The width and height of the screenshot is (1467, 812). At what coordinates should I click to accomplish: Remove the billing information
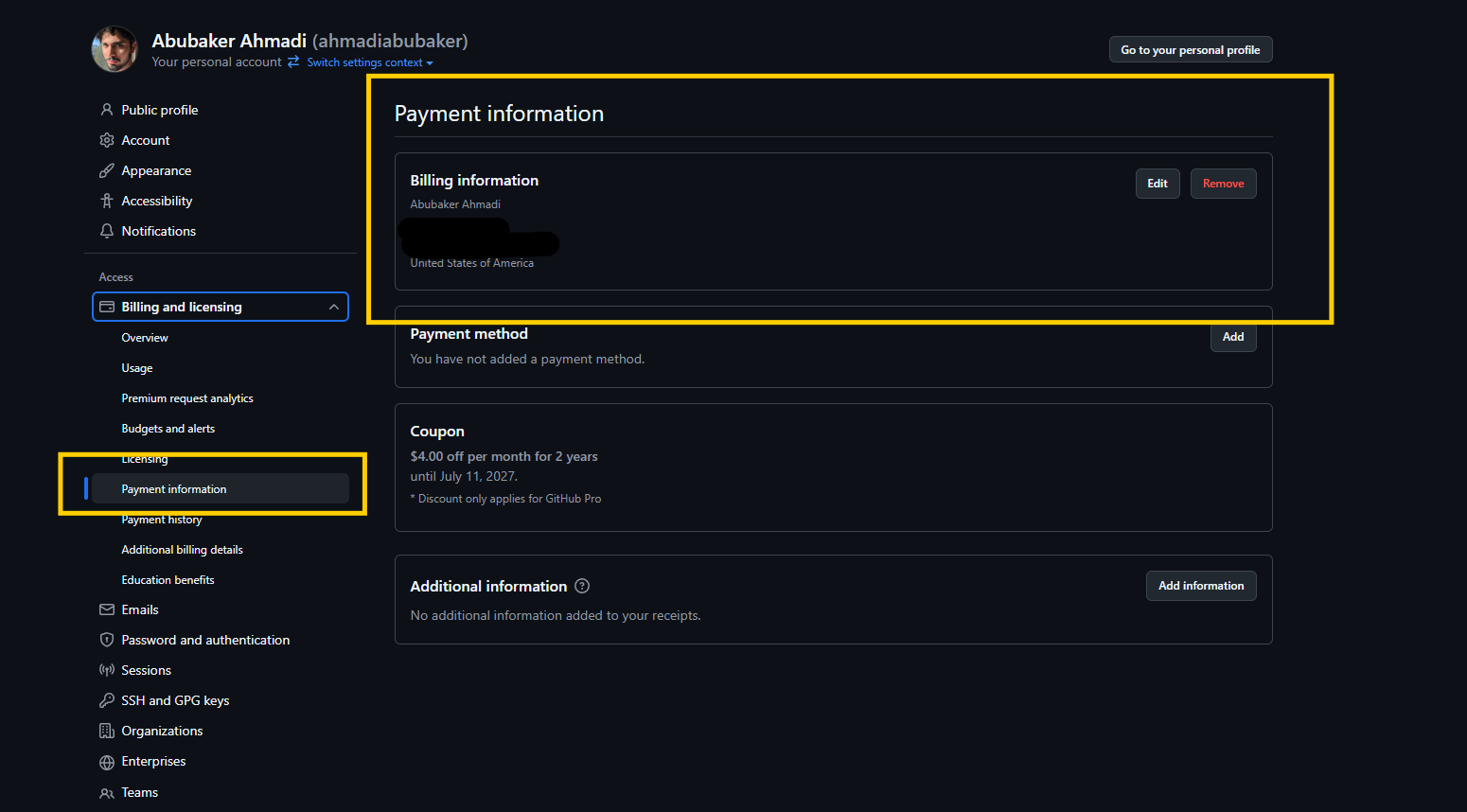coord(1223,184)
